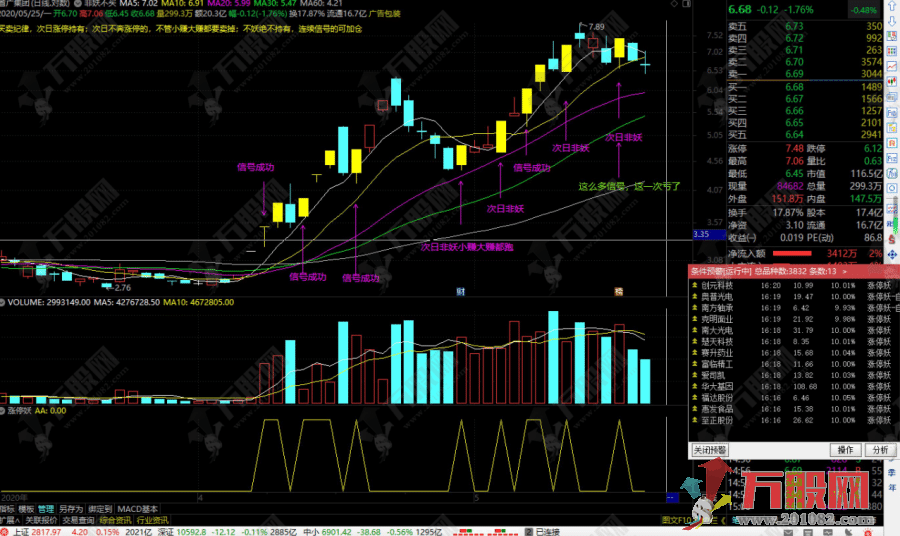Screen dimensions: 900x536
Task: Click the red 净流入额 bar
Action: point(792,253)
